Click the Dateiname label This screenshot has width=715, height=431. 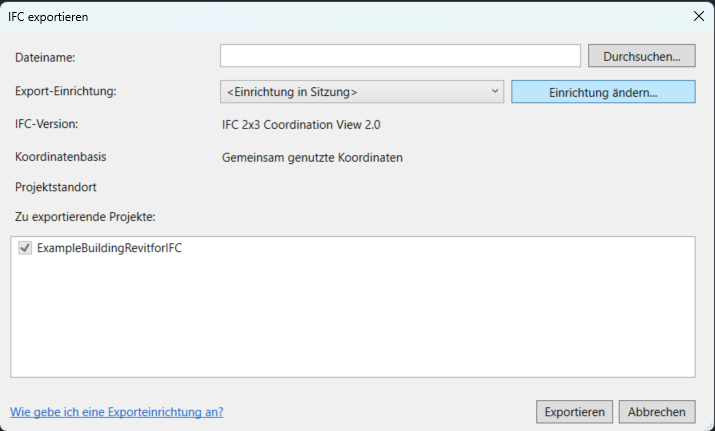[46, 58]
